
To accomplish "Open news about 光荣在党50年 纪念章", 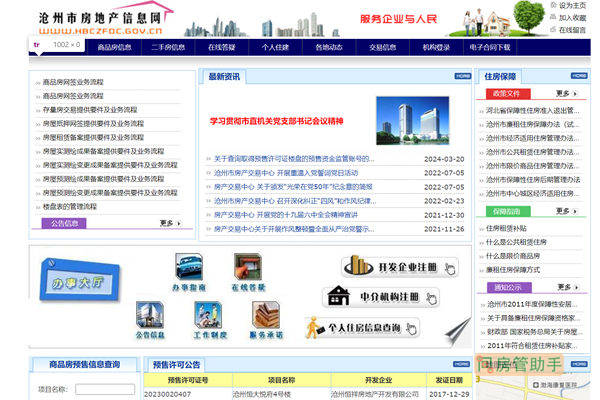I will [x=293, y=187].
